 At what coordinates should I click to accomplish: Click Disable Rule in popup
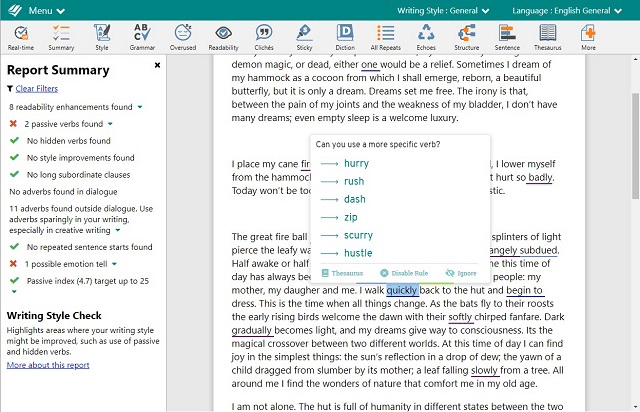point(406,273)
